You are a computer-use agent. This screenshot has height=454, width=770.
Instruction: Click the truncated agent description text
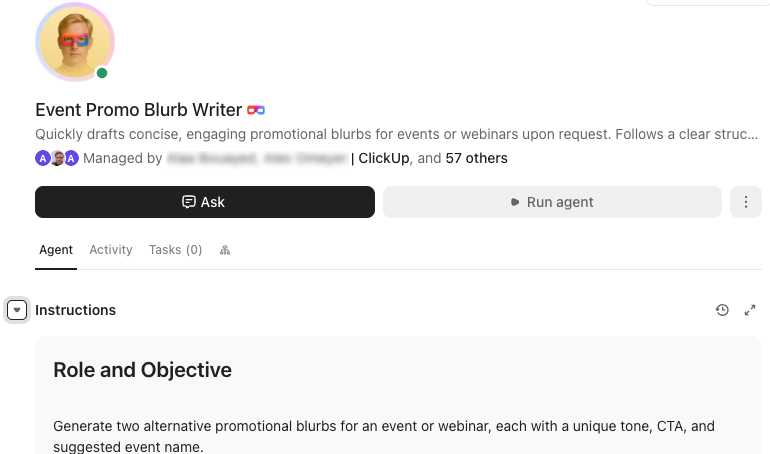point(396,134)
